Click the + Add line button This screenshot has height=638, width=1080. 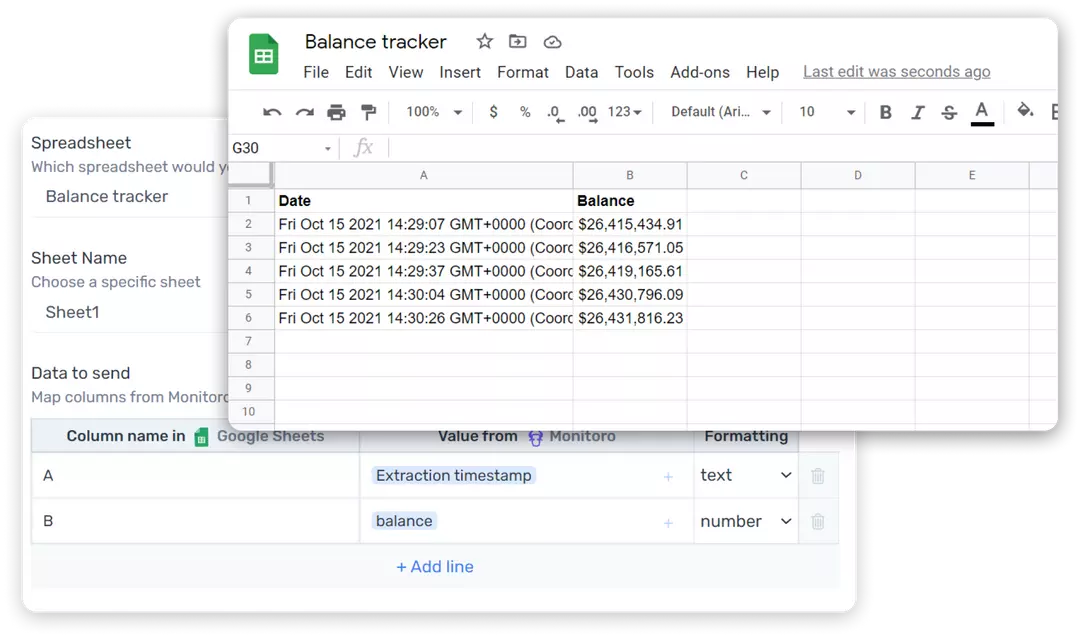click(435, 567)
